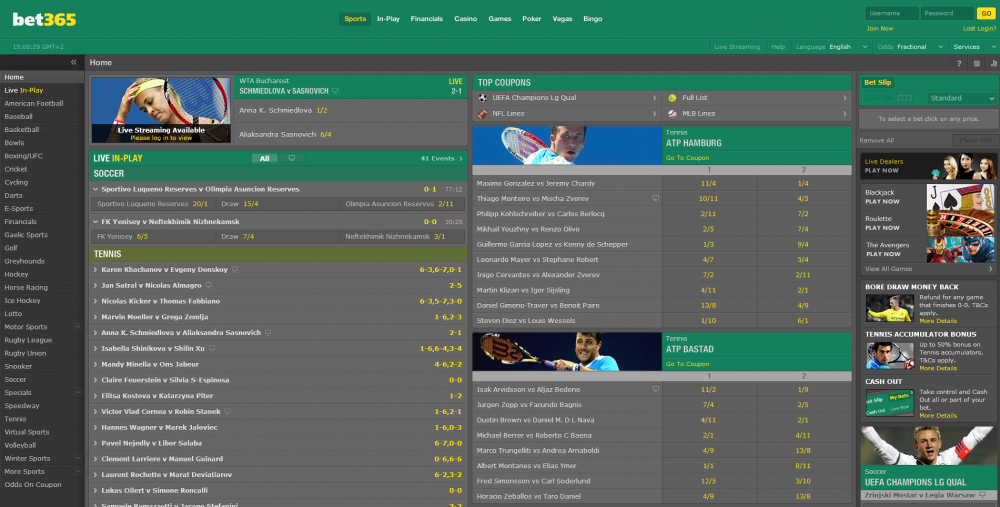Click the American football icon beside NFL Lines
The image size is (1000, 507).
(x=483, y=114)
